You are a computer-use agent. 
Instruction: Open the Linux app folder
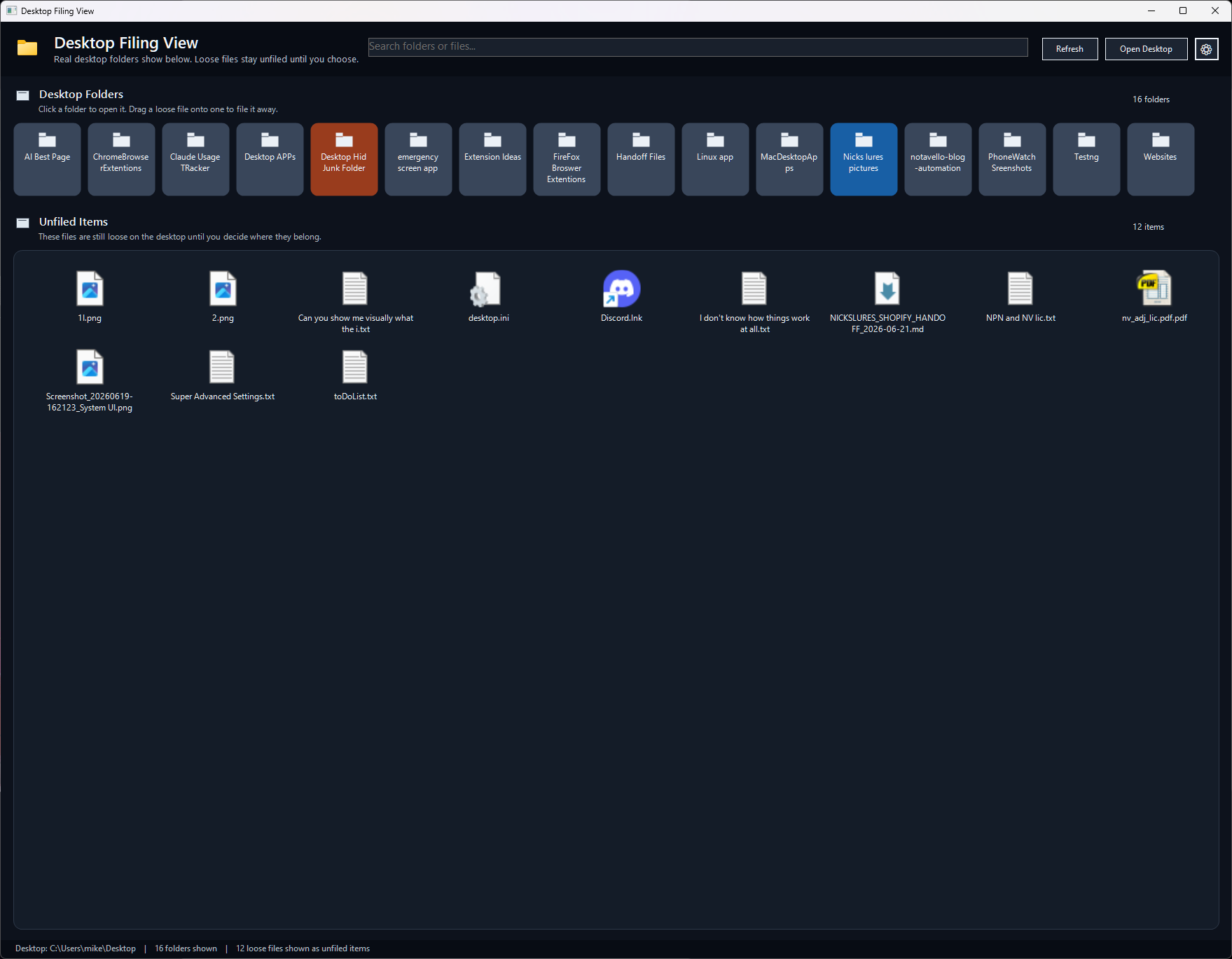tap(715, 159)
